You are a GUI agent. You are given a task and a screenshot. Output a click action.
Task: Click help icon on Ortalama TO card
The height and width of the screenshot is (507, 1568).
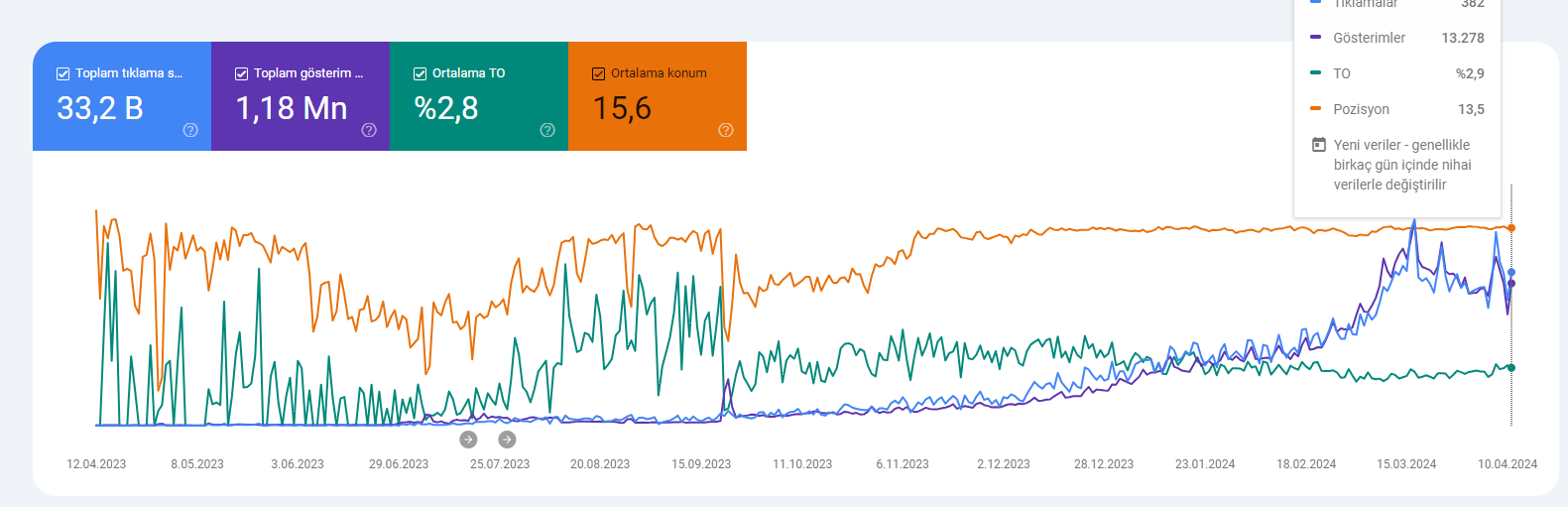(x=547, y=130)
